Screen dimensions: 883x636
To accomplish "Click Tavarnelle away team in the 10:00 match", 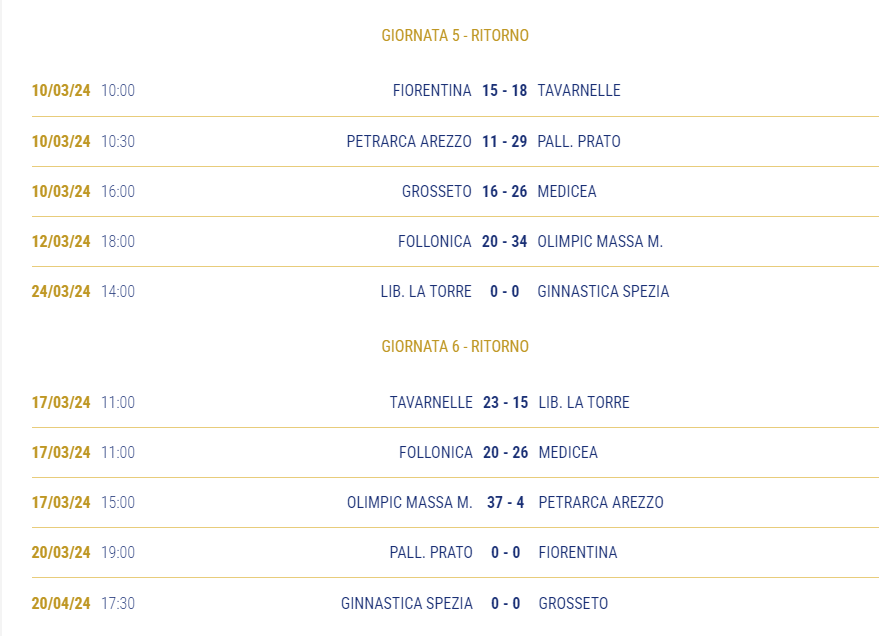I will pos(579,90).
